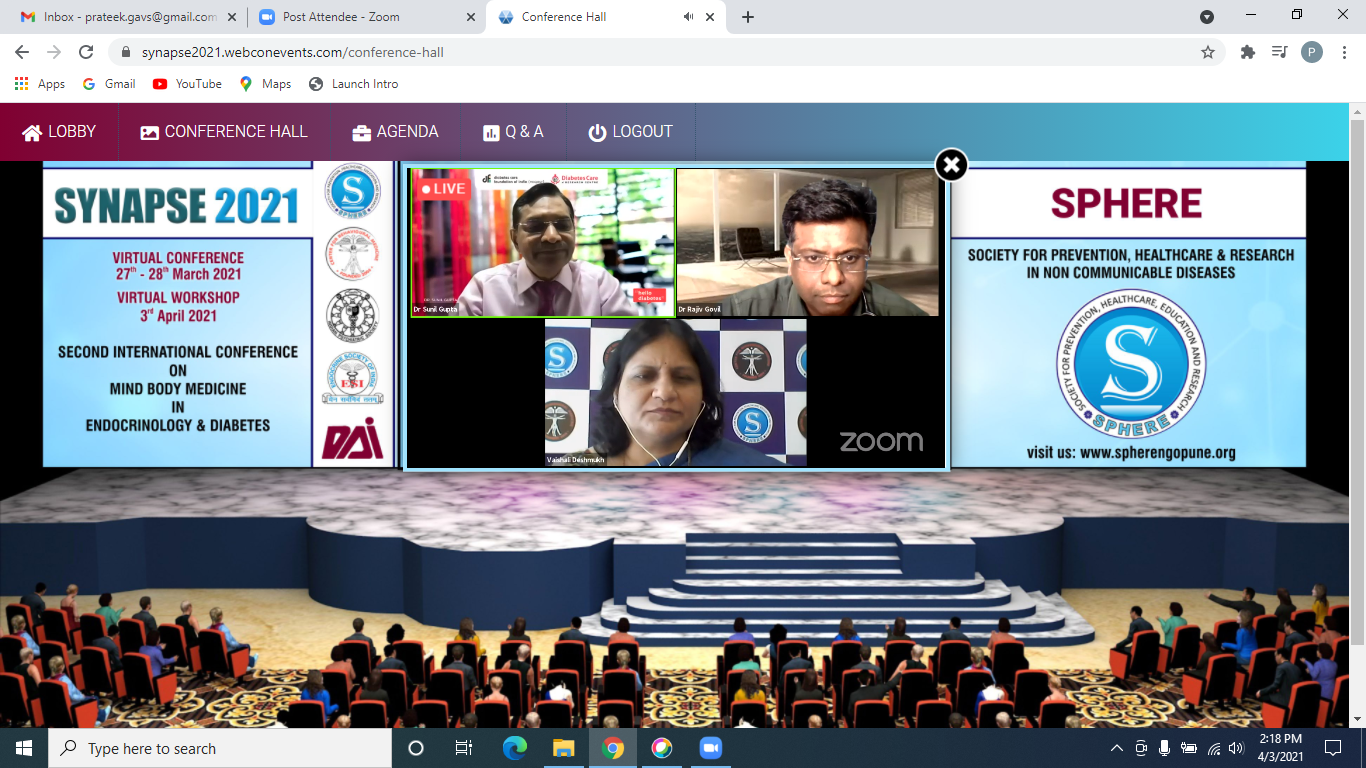Open the Chrome profile avatar
The image size is (1366, 768).
pyautogui.click(x=1312, y=52)
